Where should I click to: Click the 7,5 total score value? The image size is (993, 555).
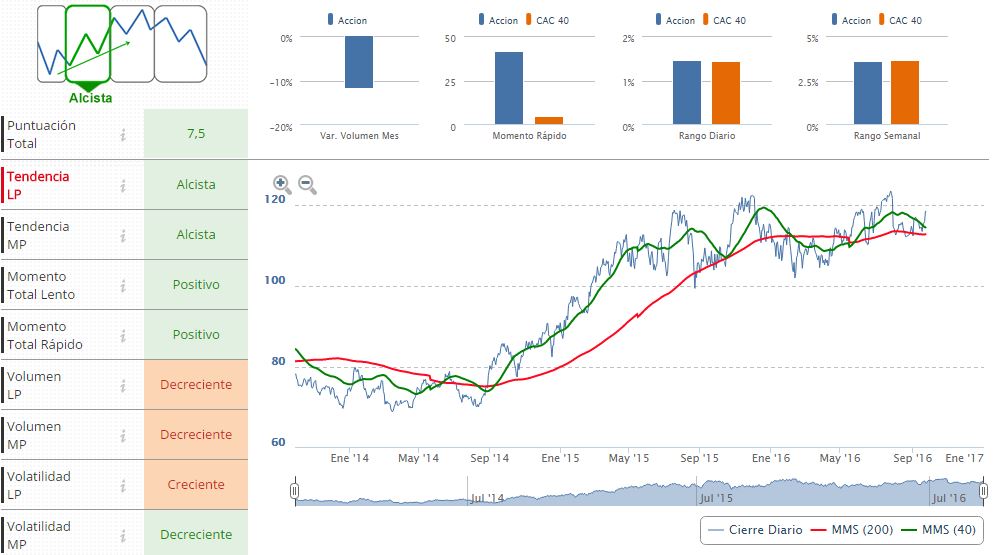coord(196,134)
